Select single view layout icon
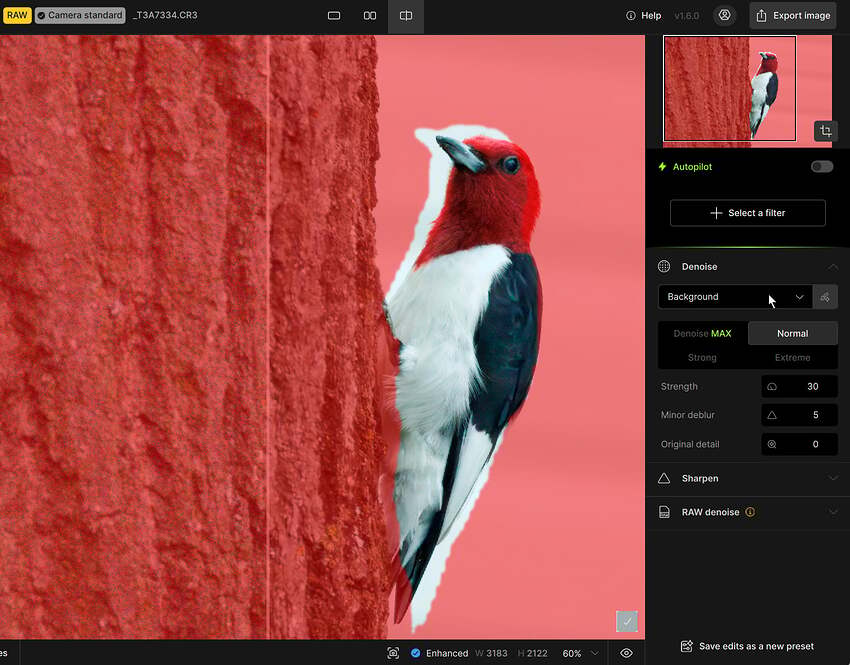Screen dimensions: 850x665 [334, 16]
